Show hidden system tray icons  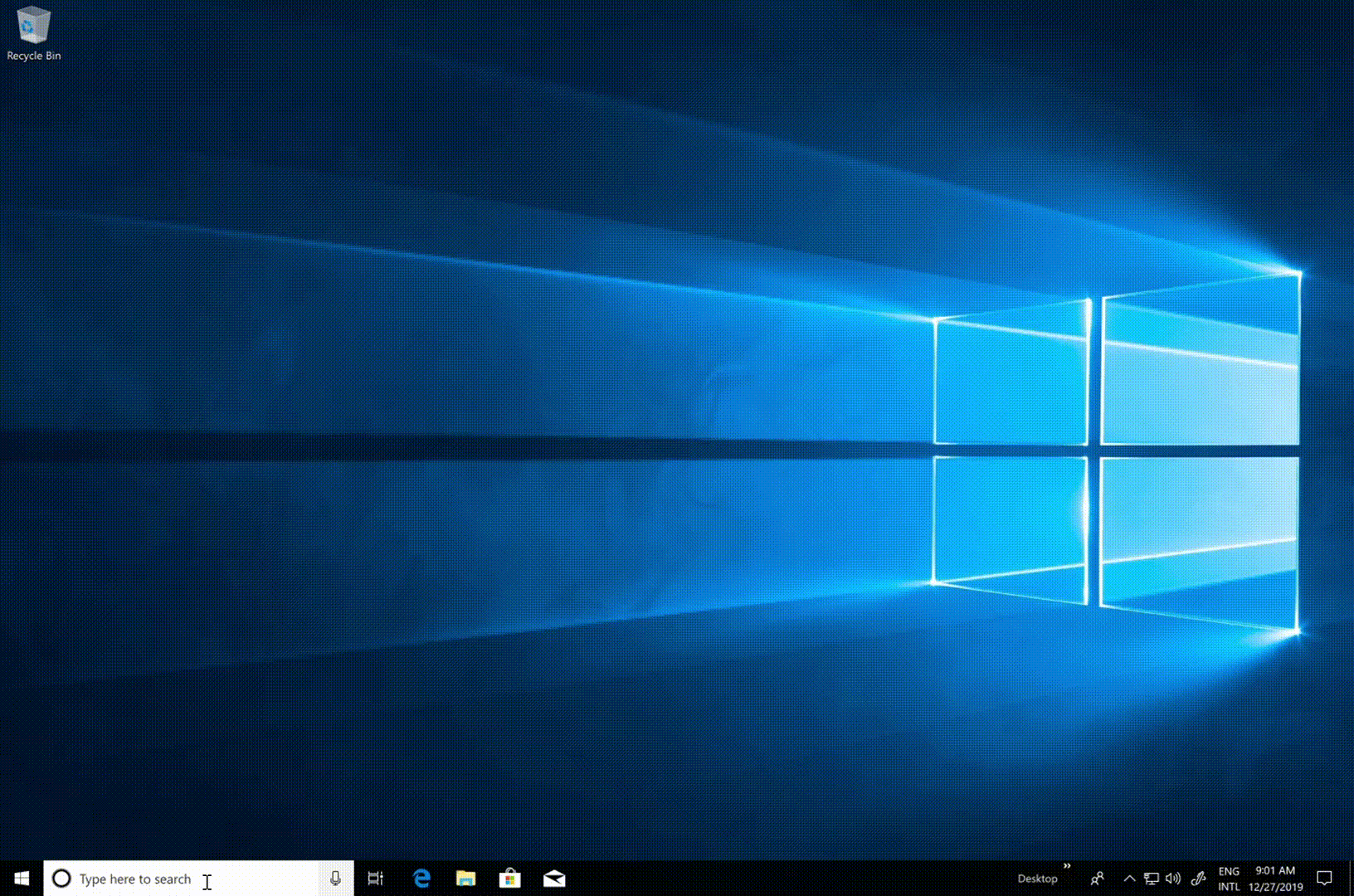tap(1128, 878)
